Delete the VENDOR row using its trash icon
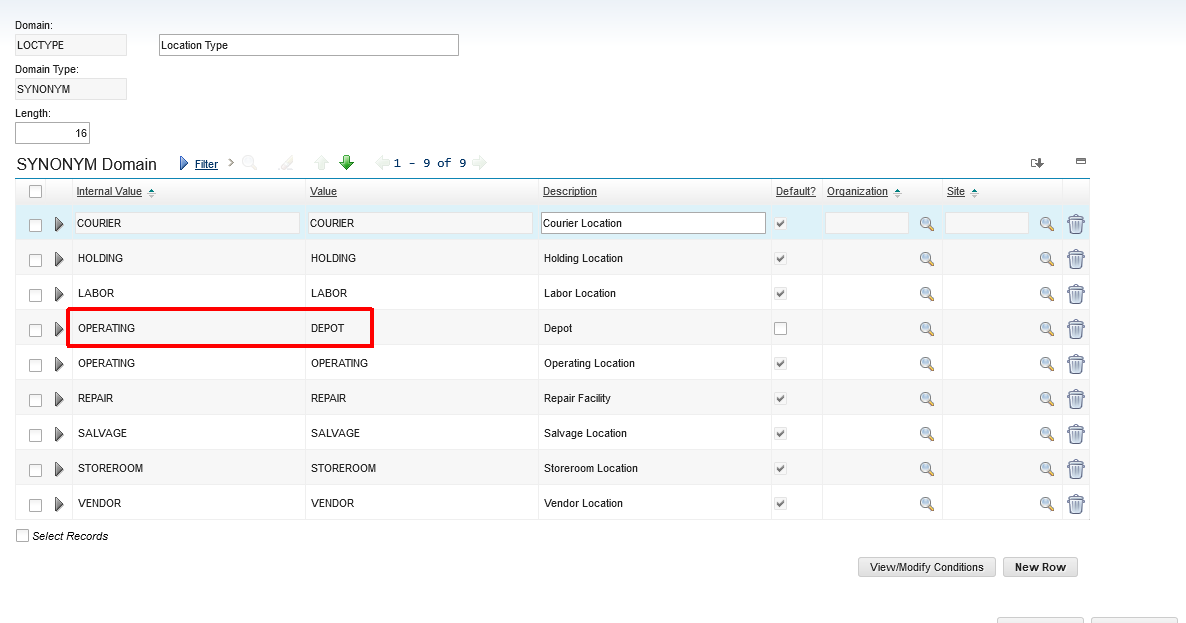Viewport: 1186px width, 623px height. [1075, 503]
